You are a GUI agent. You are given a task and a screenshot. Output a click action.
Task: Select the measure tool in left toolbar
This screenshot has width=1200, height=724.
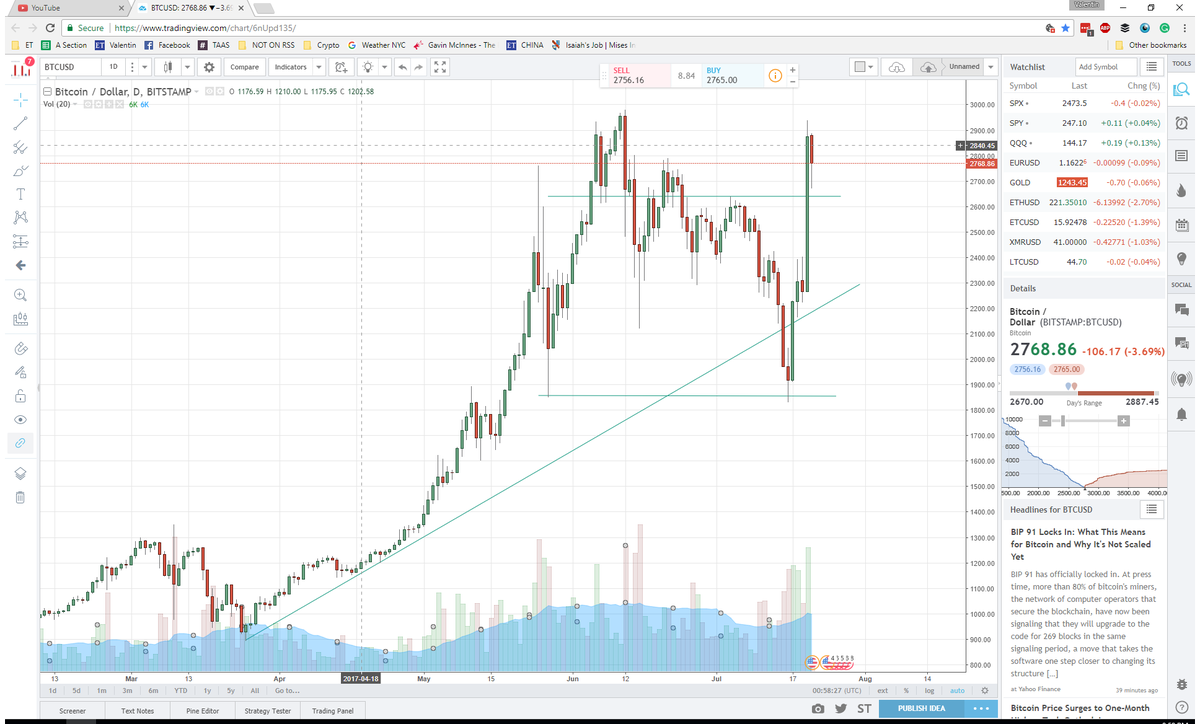pos(20,320)
